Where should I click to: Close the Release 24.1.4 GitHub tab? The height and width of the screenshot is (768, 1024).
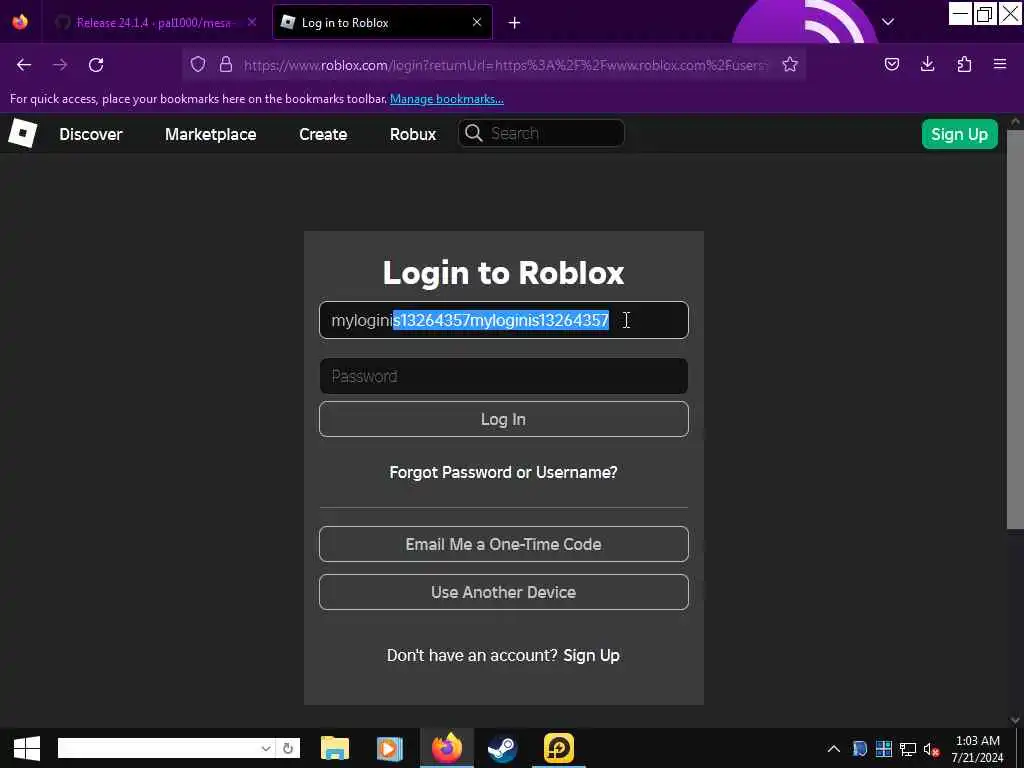[x=251, y=22]
